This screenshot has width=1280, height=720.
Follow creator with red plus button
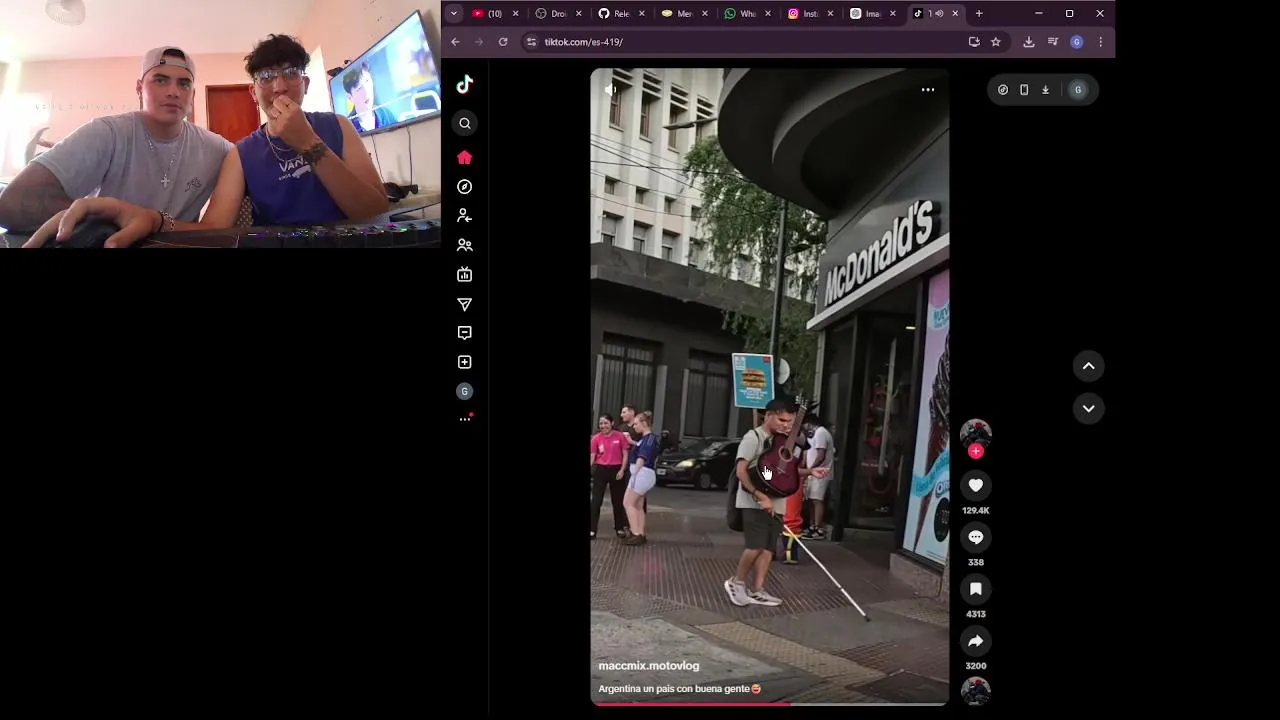[976, 451]
